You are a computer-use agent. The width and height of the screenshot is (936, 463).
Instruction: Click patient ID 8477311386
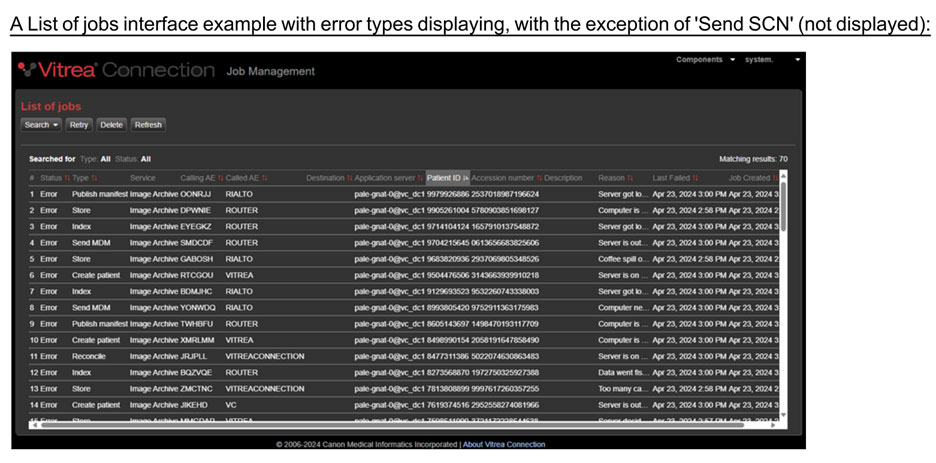tap(448, 356)
